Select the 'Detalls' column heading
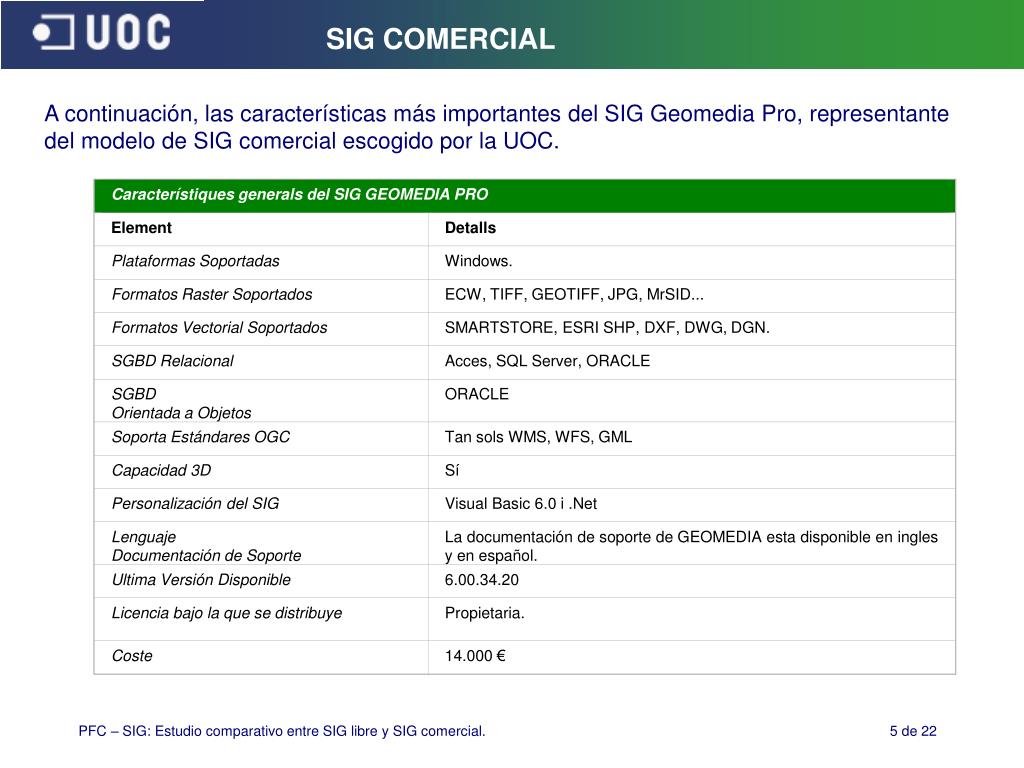 pos(470,228)
